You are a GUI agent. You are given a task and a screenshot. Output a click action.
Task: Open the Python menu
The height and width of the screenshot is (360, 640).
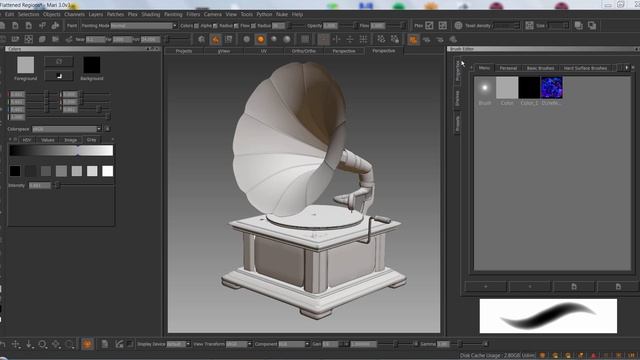[264, 14]
